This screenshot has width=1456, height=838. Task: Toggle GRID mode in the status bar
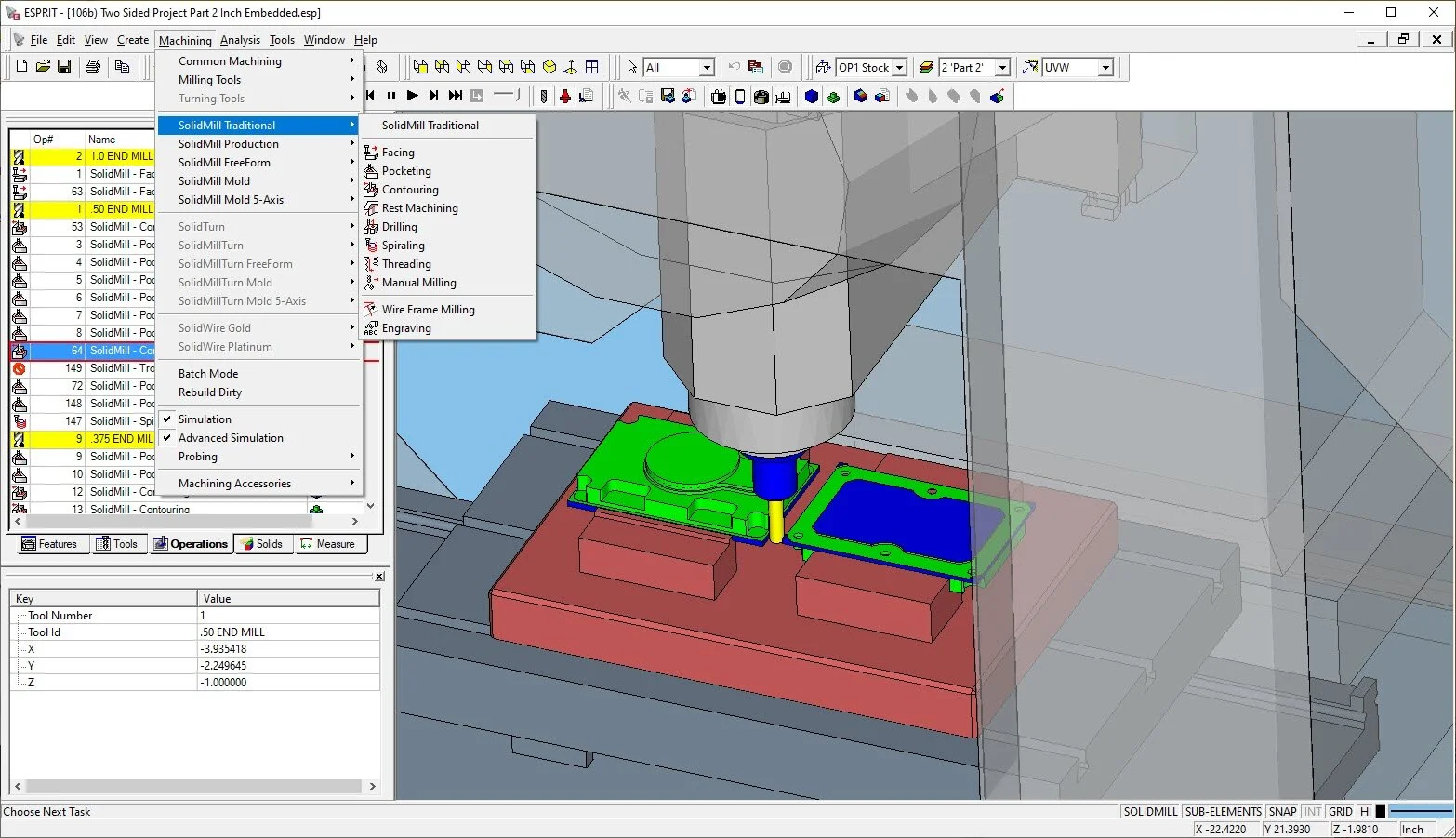pyautogui.click(x=1341, y=812)
